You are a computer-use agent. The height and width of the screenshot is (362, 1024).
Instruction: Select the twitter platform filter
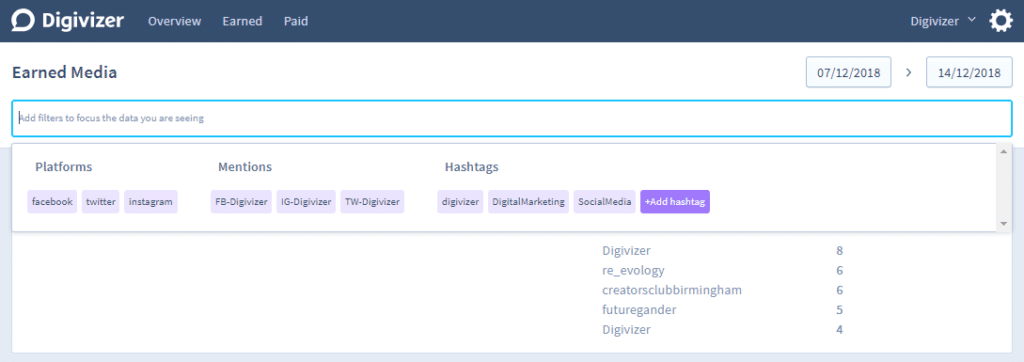[101, 202]
